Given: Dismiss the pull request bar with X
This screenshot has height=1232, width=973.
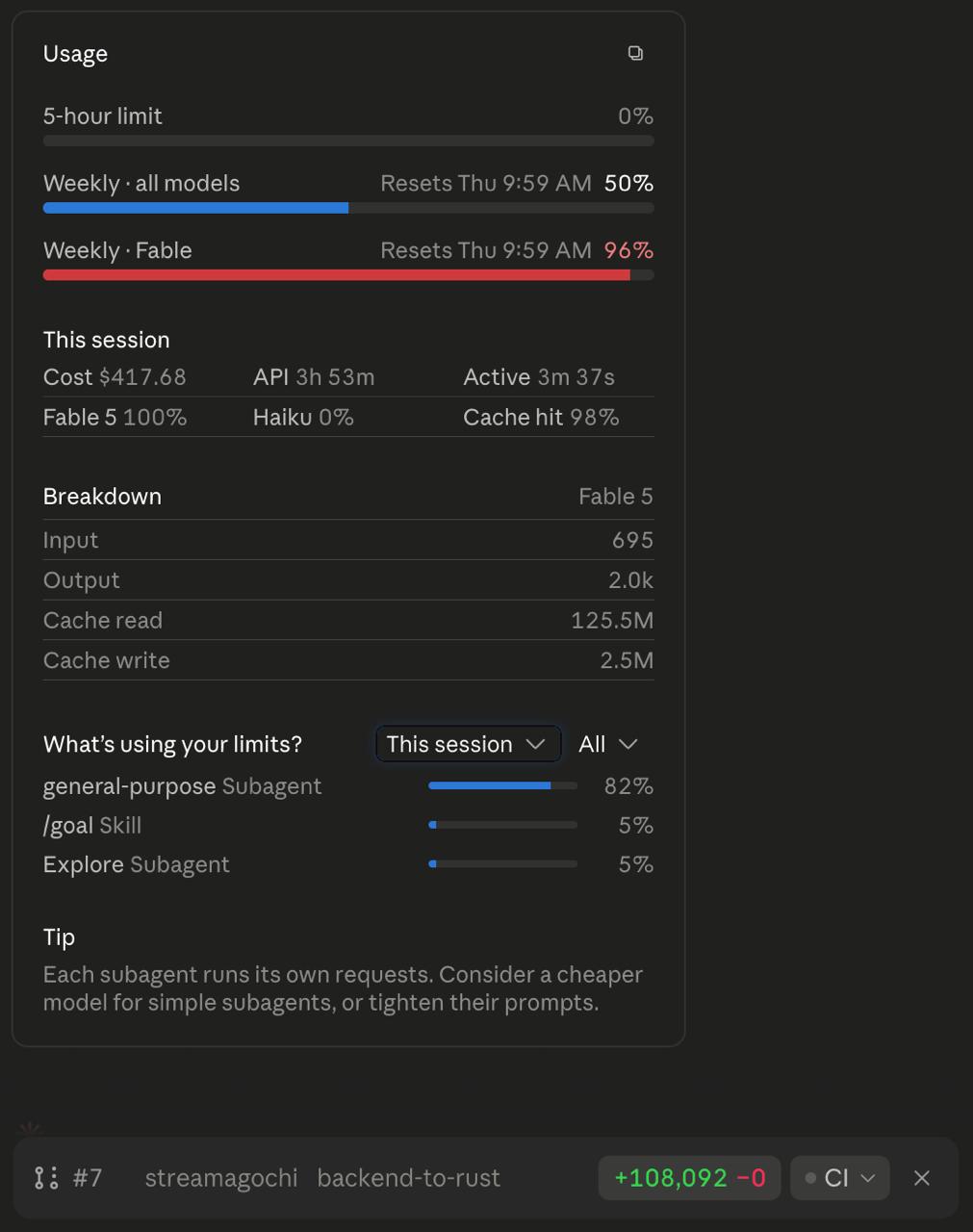Looking at the screenshot, I should [922, 1177].
